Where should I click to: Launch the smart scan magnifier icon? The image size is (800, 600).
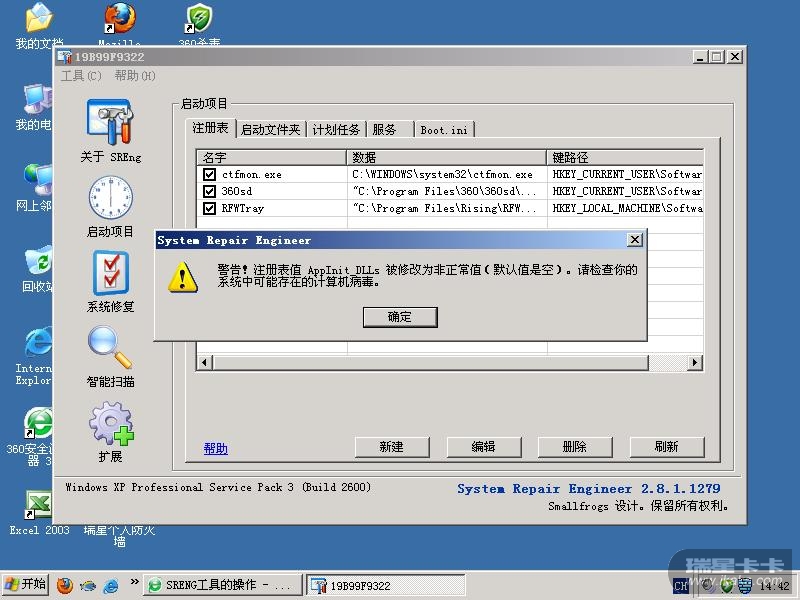point(110,347)
